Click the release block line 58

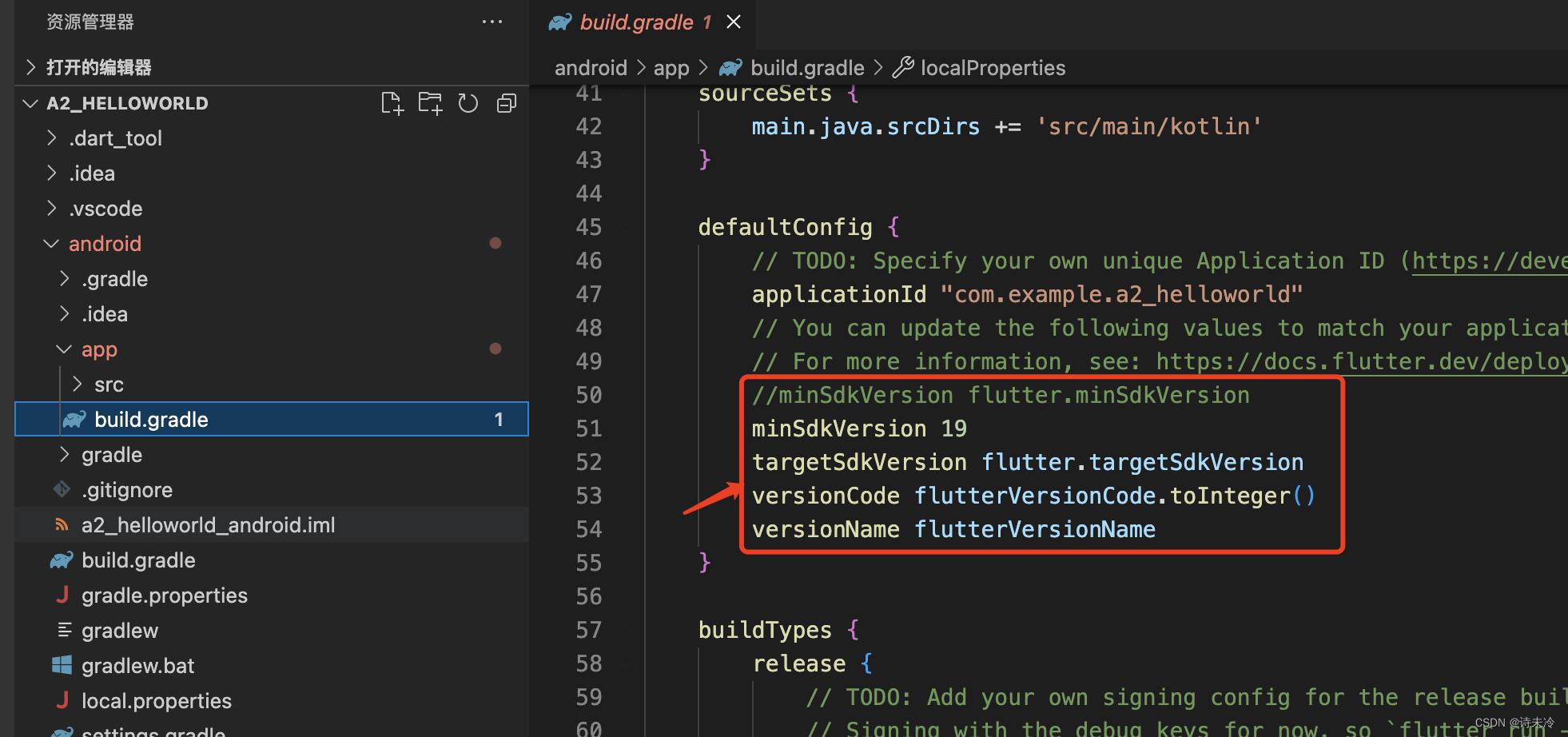tap(813, 664)
